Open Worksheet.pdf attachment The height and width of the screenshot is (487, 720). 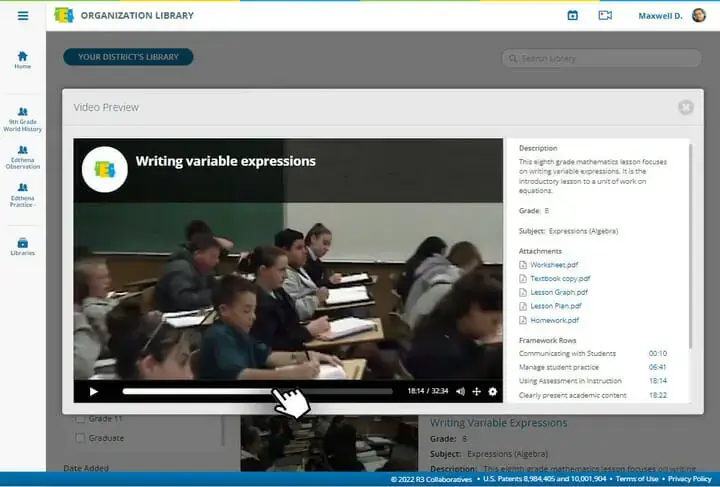pos(554,265)
